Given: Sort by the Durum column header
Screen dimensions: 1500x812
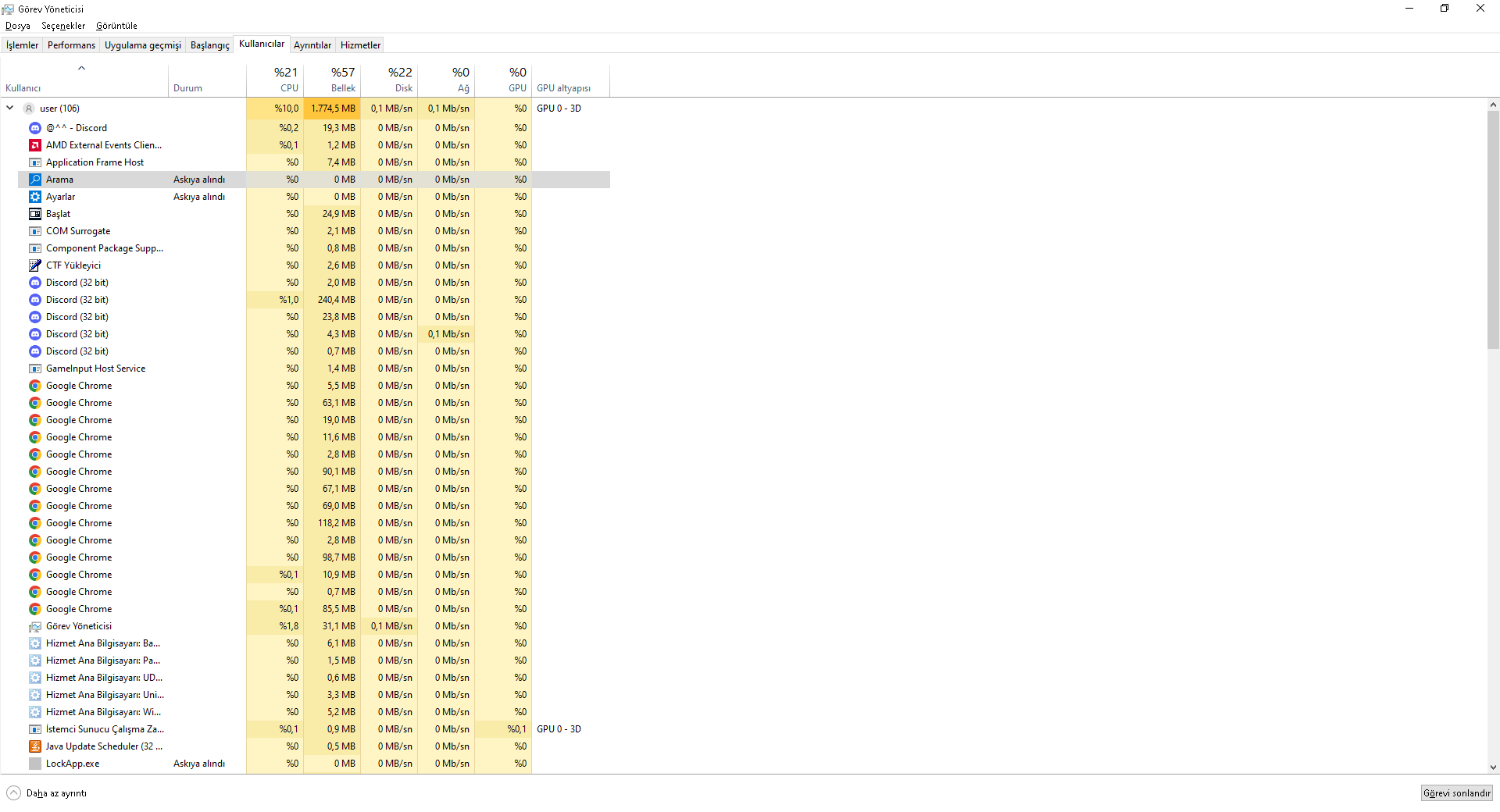Looking at the screenshot, I should coord(207,80).
